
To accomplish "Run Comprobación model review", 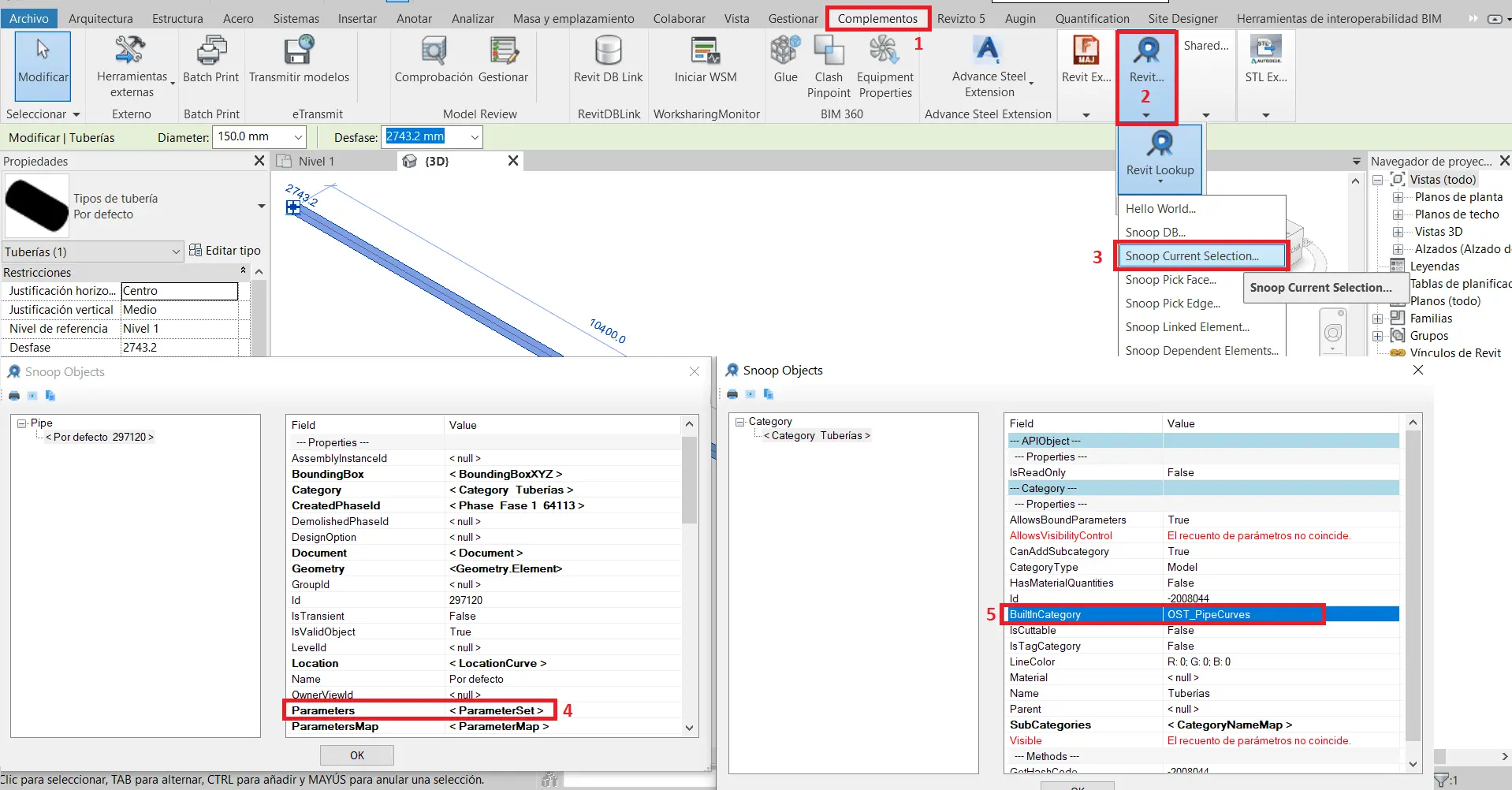I will (434, 60).
